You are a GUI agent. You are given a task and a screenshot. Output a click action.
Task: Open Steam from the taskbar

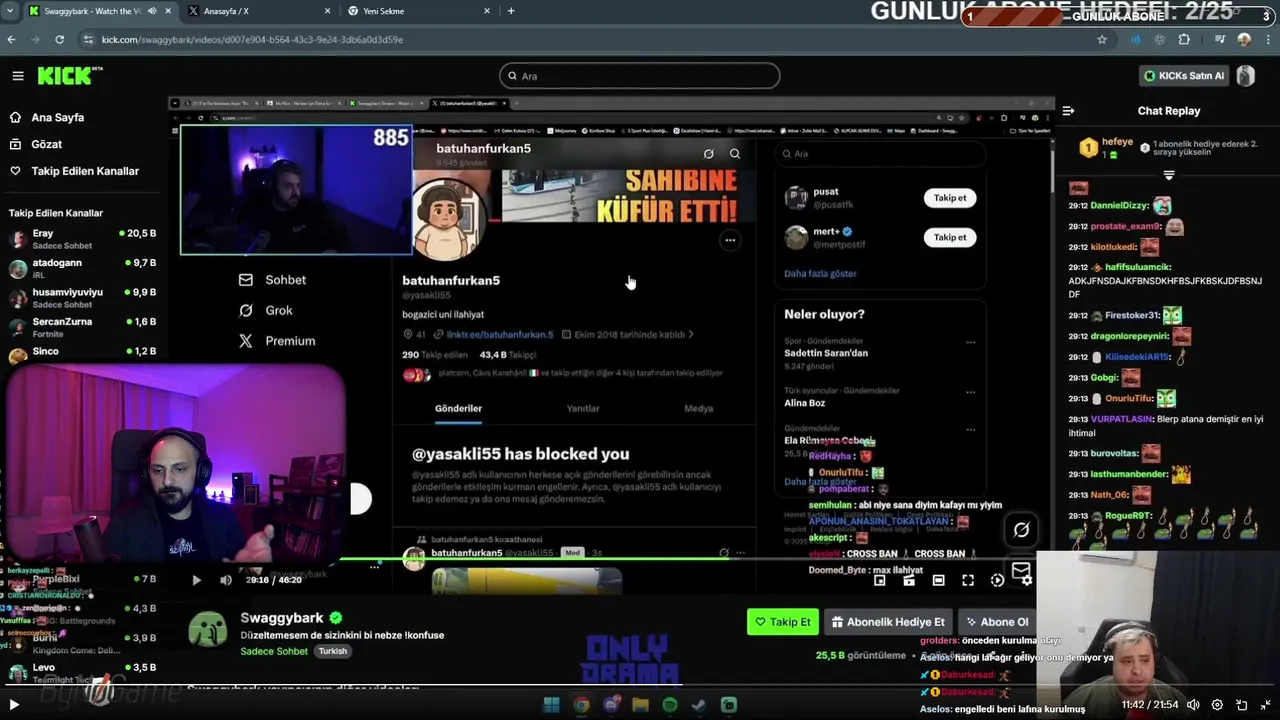699,705
